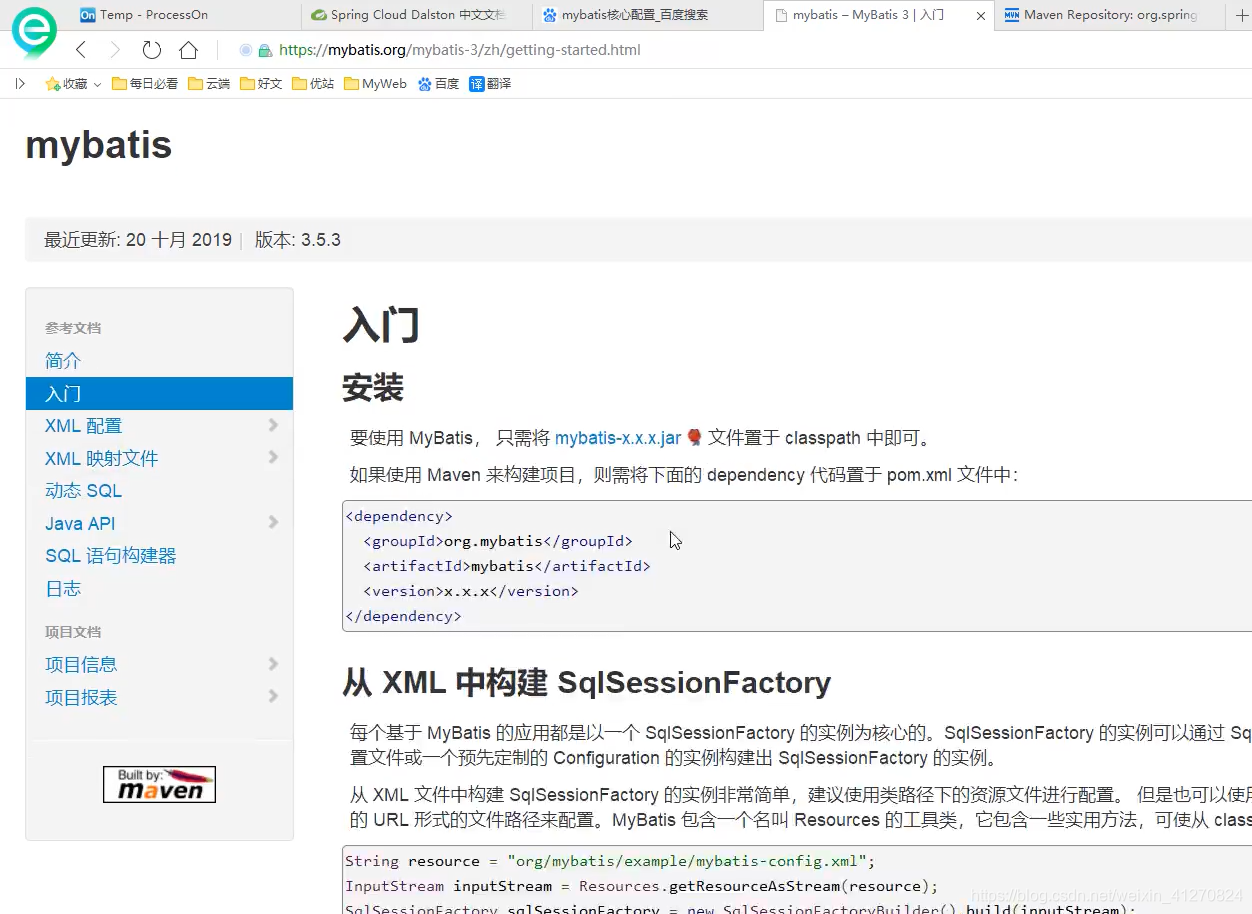Viewport: 1252px width, 914px height.
Task: Open the 每日必看 bookmark folder
Action: [x=145, y=84]
